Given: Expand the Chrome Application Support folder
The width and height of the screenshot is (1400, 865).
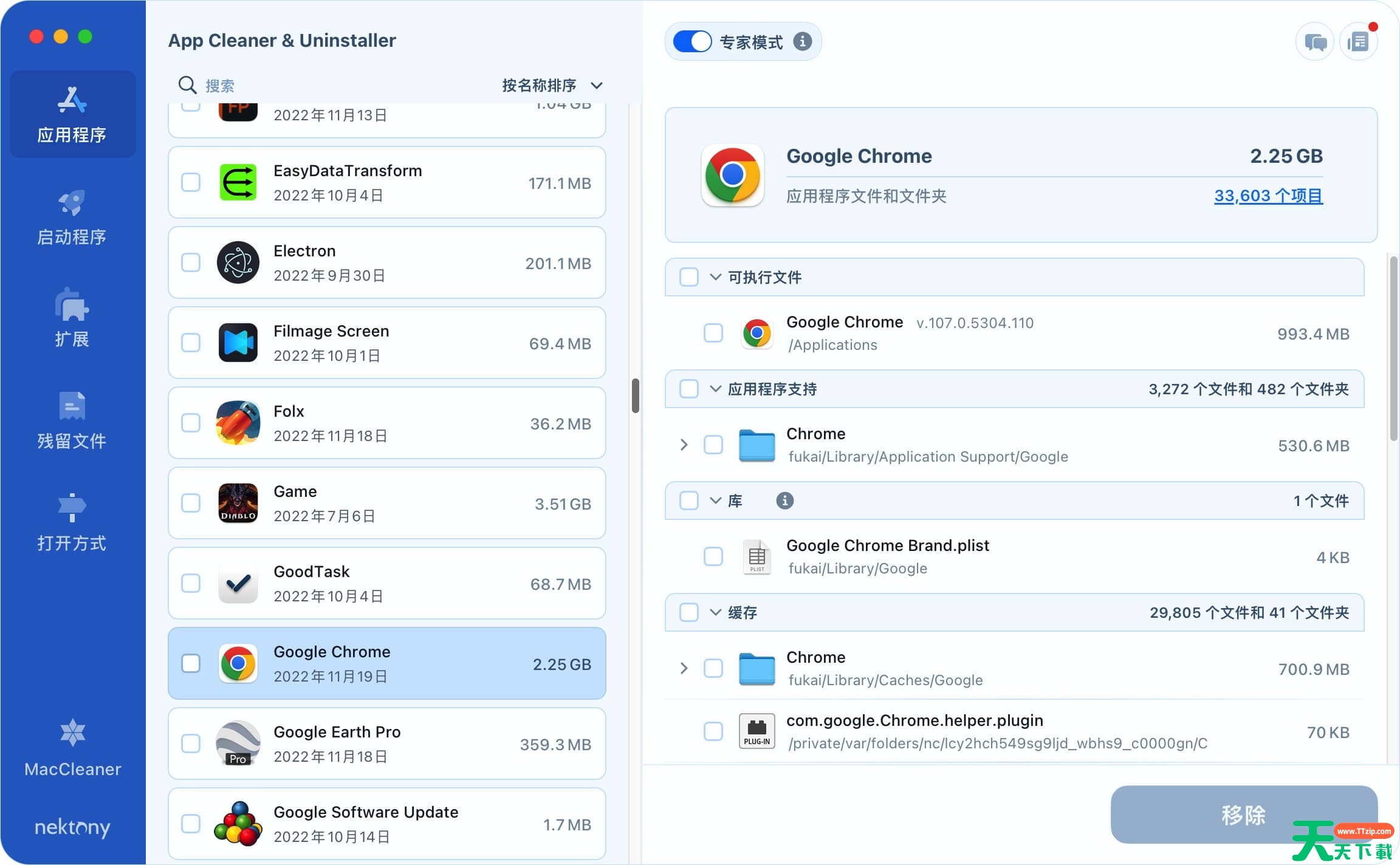Looking at the screenshot, I should pos(684,445).
